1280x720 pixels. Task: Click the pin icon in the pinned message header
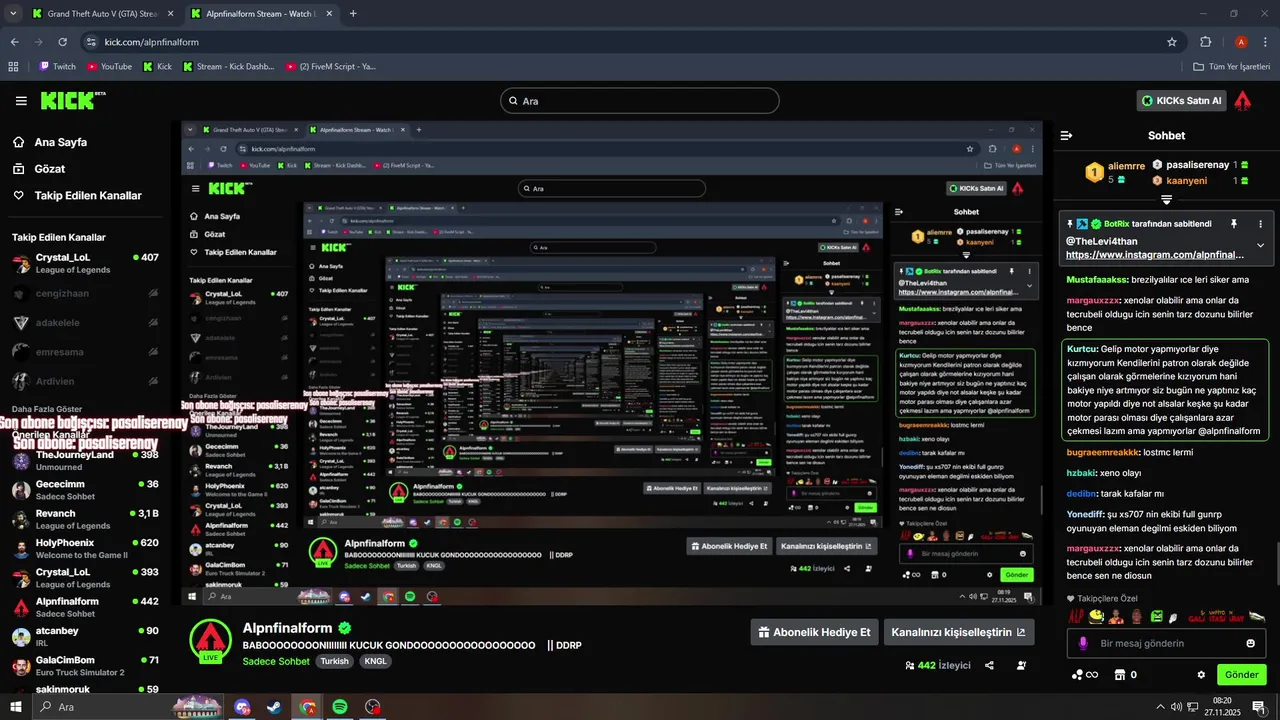coord(1234,224)
